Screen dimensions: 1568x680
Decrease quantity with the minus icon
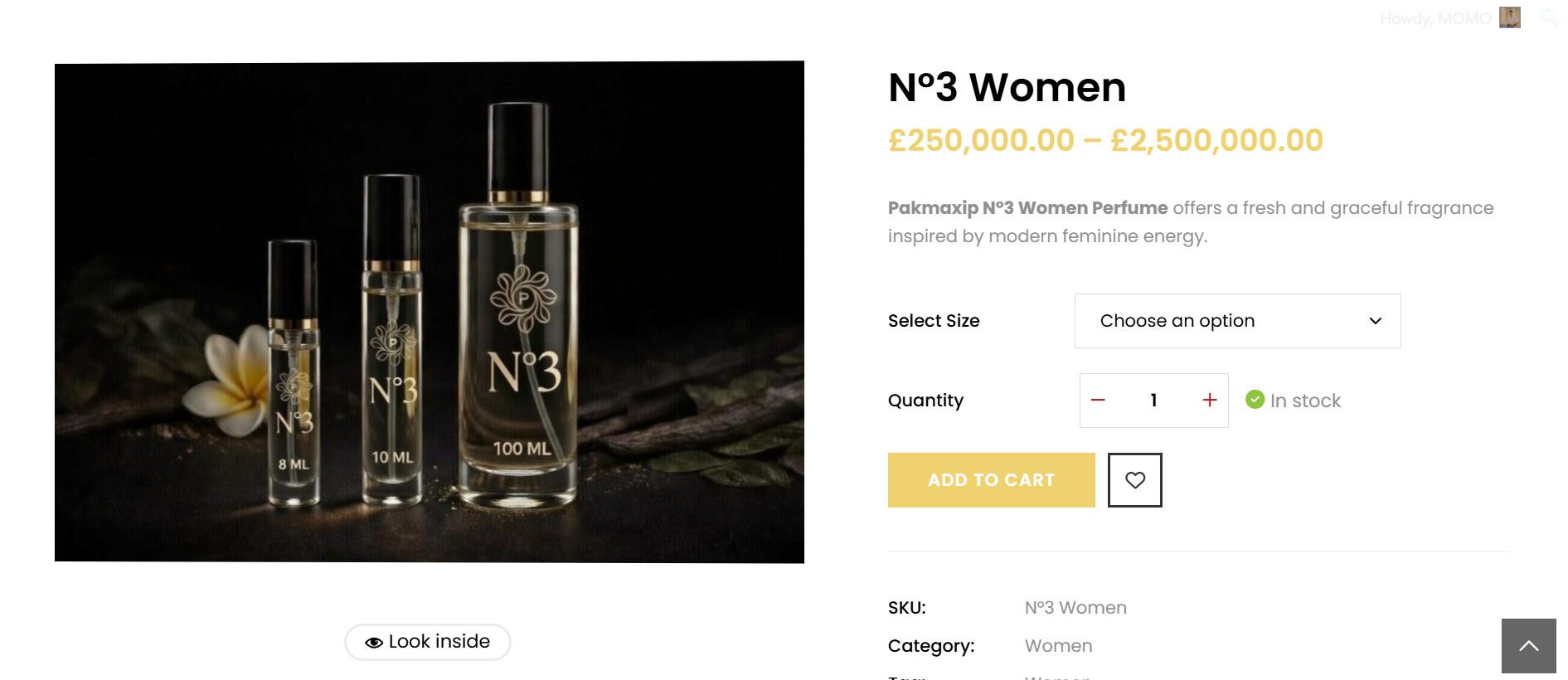pos(1098,400)
